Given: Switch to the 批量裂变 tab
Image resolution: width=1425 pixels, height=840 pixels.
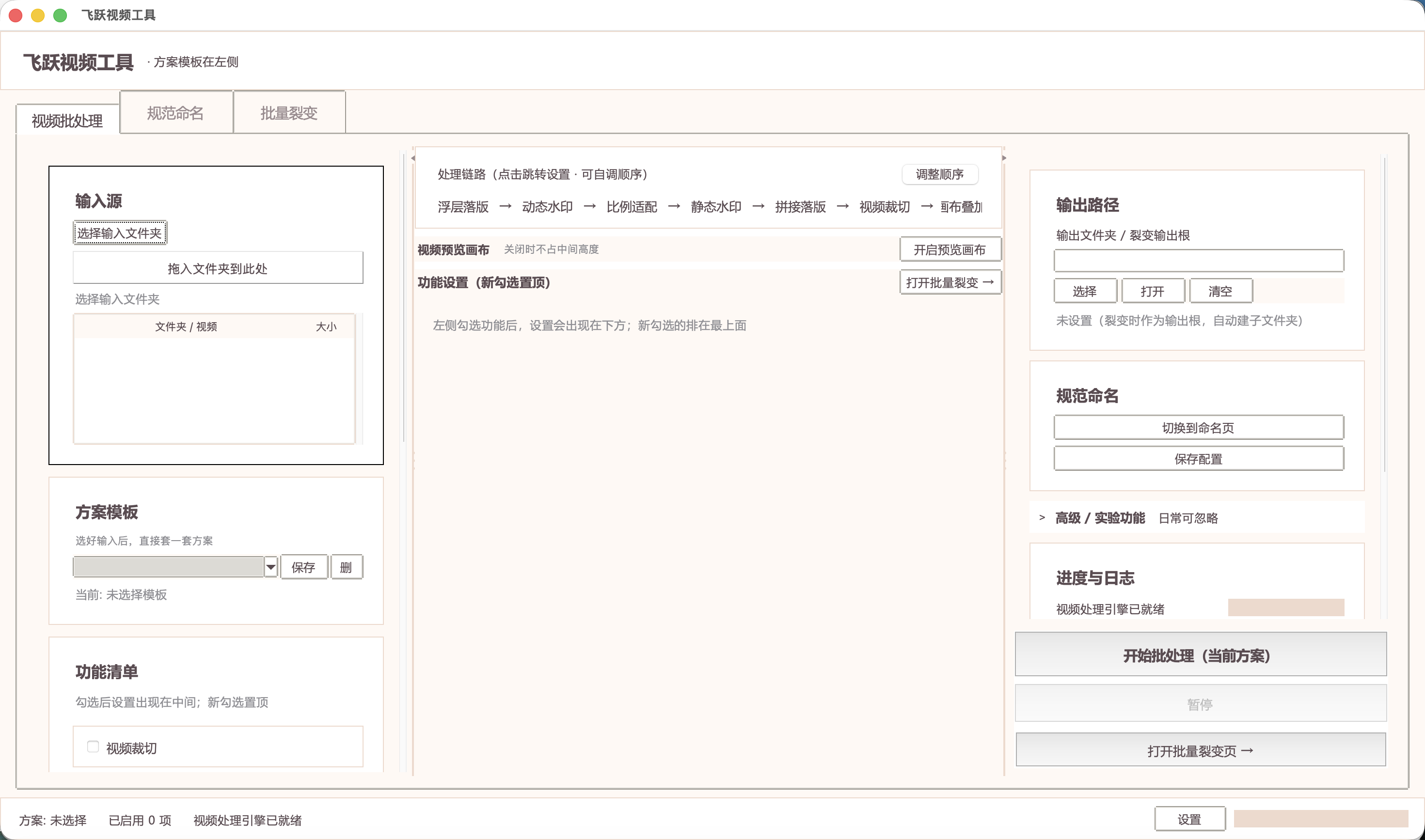Looking at the screenshot, I should click(289, 113).
